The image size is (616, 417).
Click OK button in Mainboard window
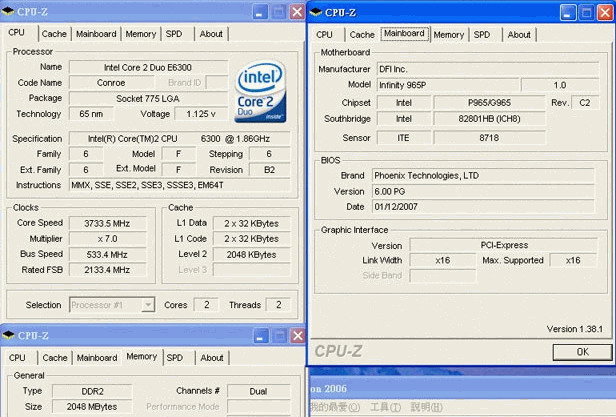click(582, 352)
